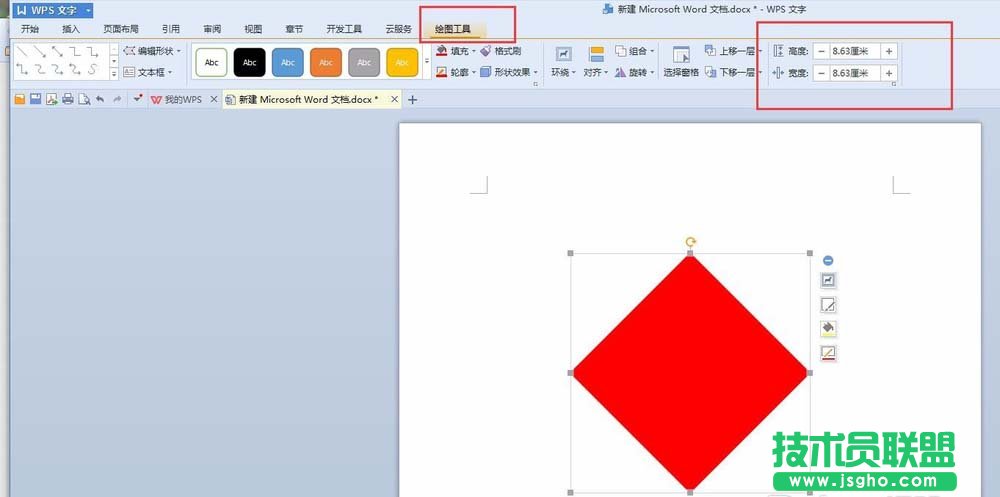Click the 选择窗格 selection pane icon
This screenshot has height=497, width=1000.
[x=682, y=55]
